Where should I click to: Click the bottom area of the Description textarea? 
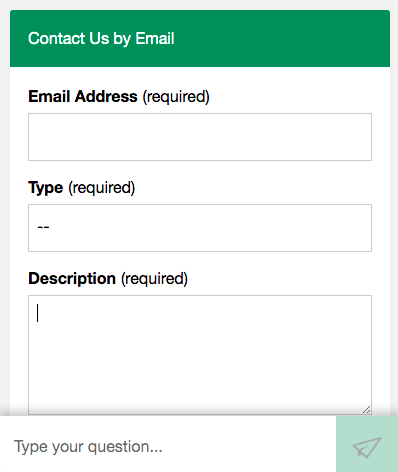point(200,400)
